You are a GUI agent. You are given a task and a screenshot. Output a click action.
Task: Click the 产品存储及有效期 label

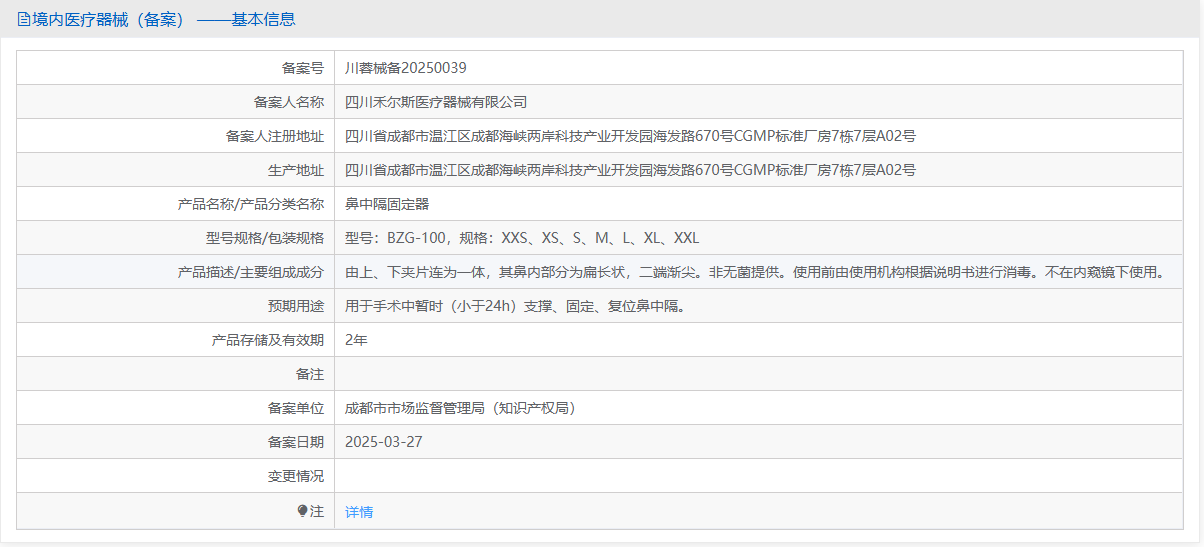coord(268,340)
